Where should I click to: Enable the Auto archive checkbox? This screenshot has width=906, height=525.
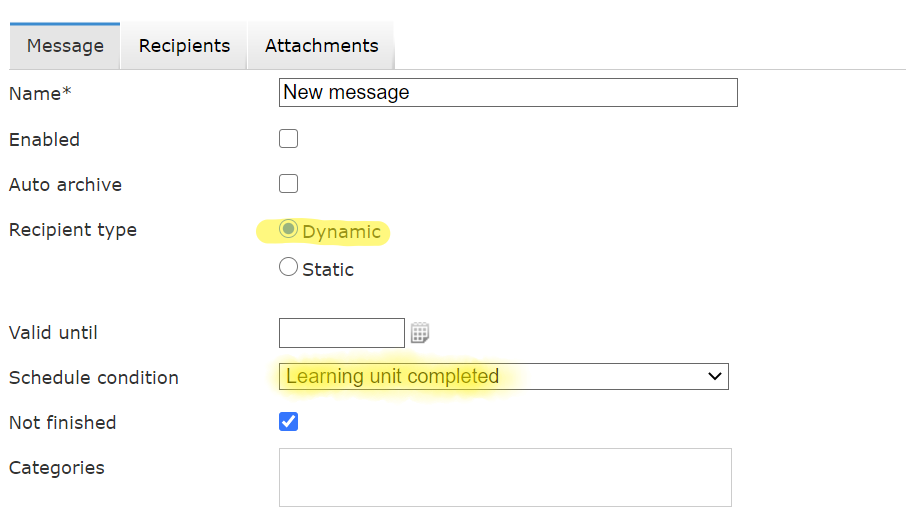288,184
